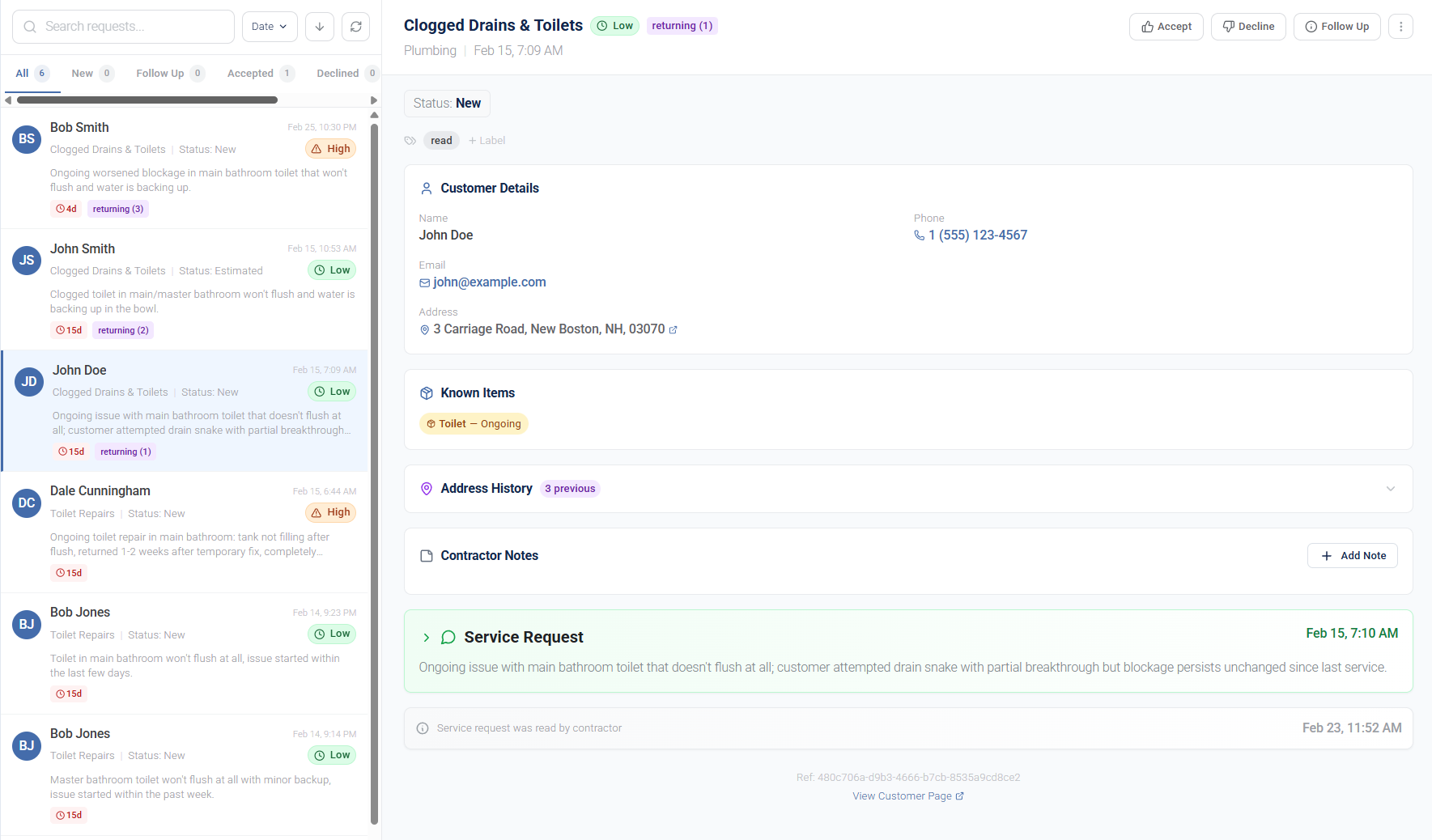Expand the Address History section
Screen dimensions: 1432x840
tap(1390, 489)
